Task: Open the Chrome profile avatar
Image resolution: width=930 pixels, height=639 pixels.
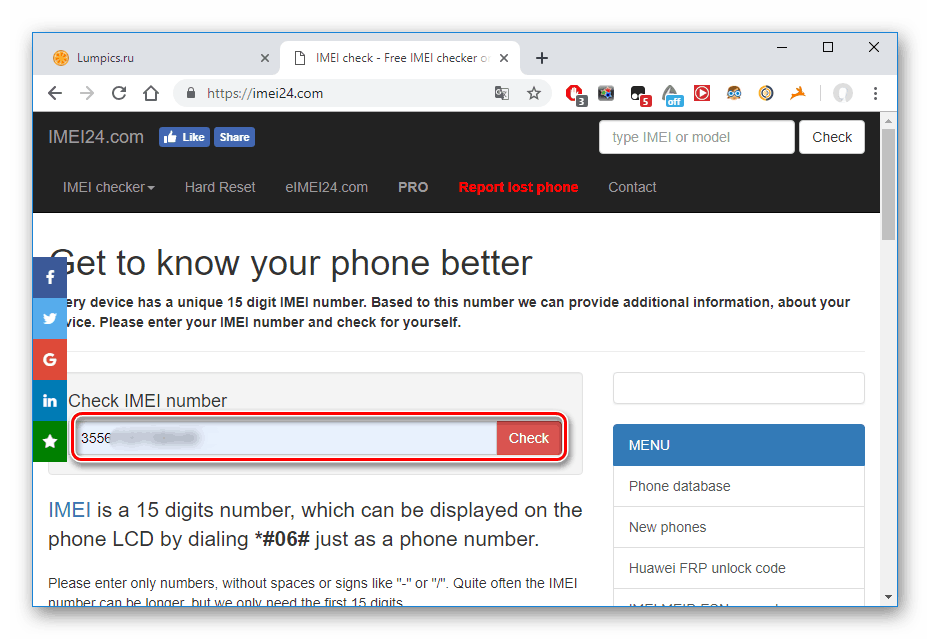Action: pos(842,93)
